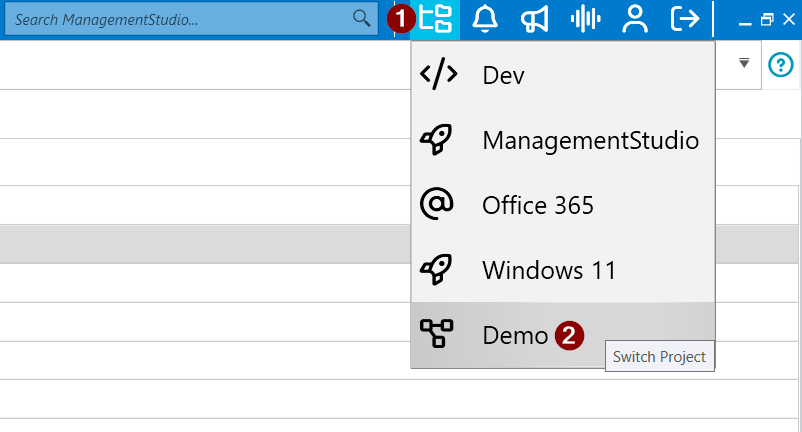Select the Windows 11 project
The height and width of the screenshot is (432, 802).
563,270
